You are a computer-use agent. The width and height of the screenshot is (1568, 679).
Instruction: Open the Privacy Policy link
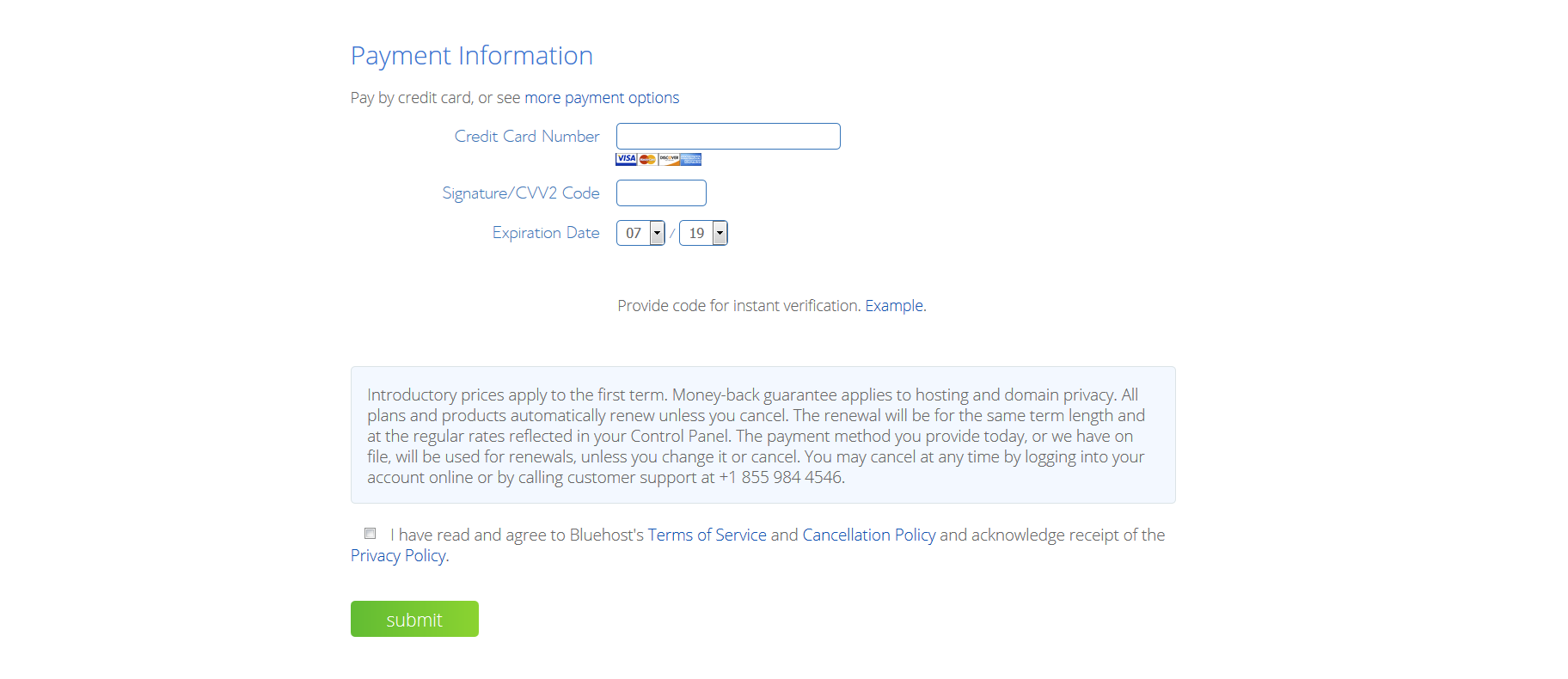coord(398,555)
